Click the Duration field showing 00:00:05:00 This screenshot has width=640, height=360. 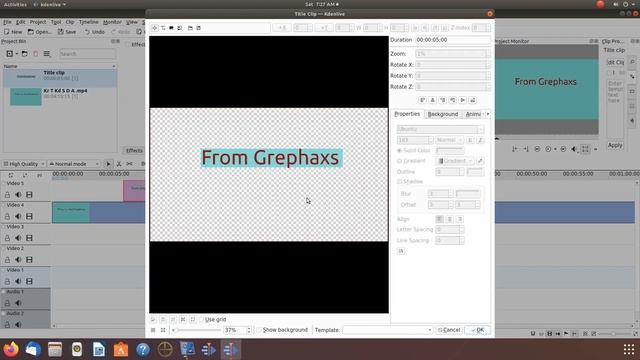pos(453,40)
